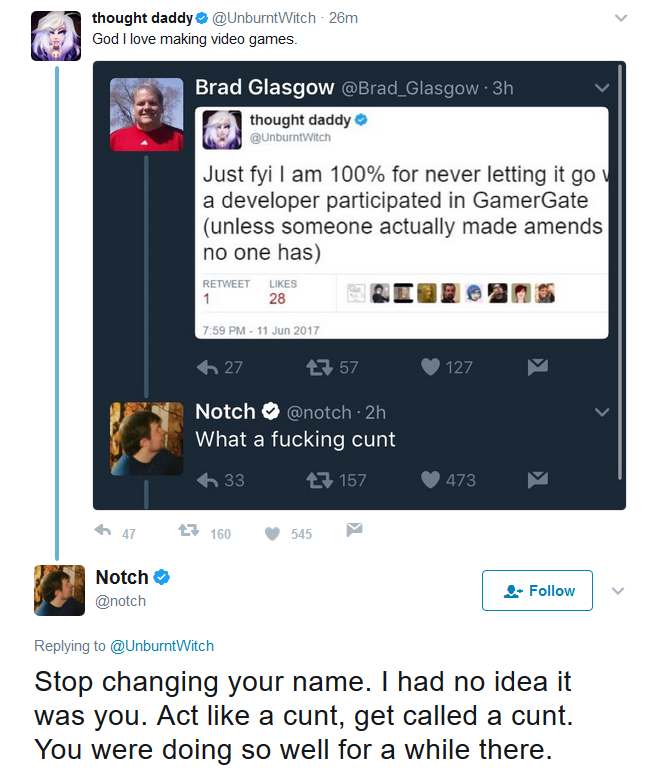Click heart icon showing 127 likes

tap(430, 367)
